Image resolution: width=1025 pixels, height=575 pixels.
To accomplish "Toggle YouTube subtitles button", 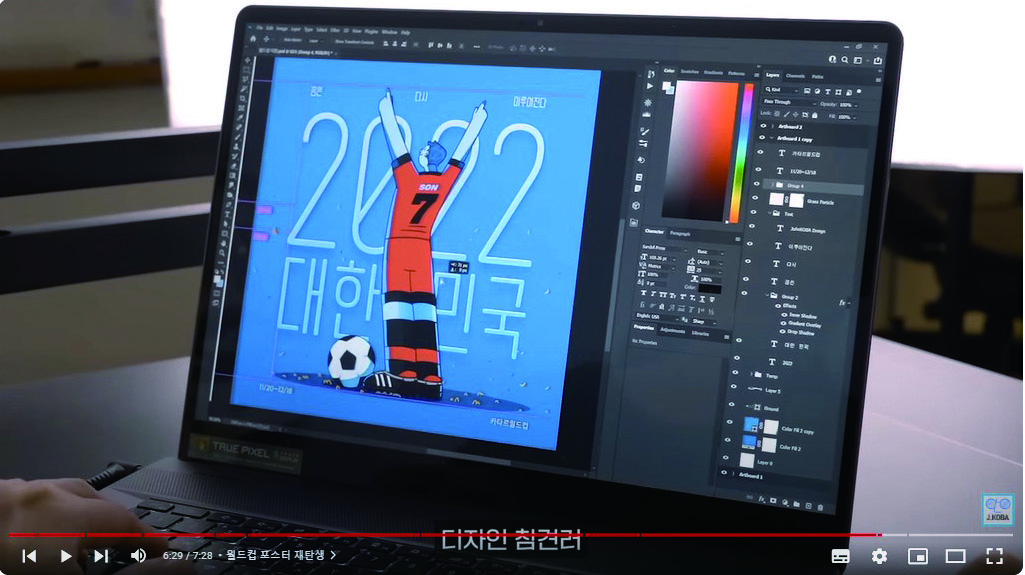I will [x=841, y=556].
